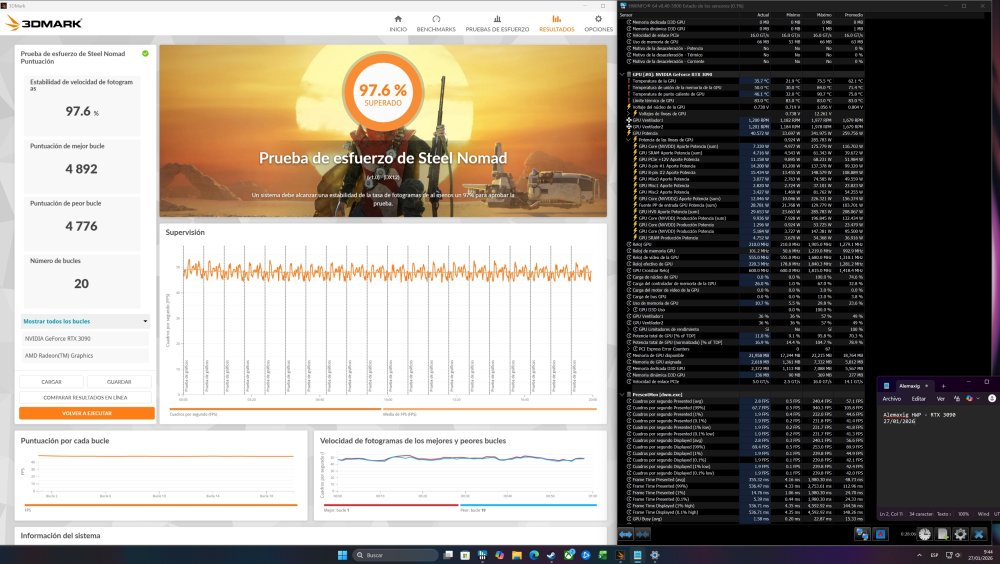Open Editar menu in Notepad

click(x=918, y=399)
